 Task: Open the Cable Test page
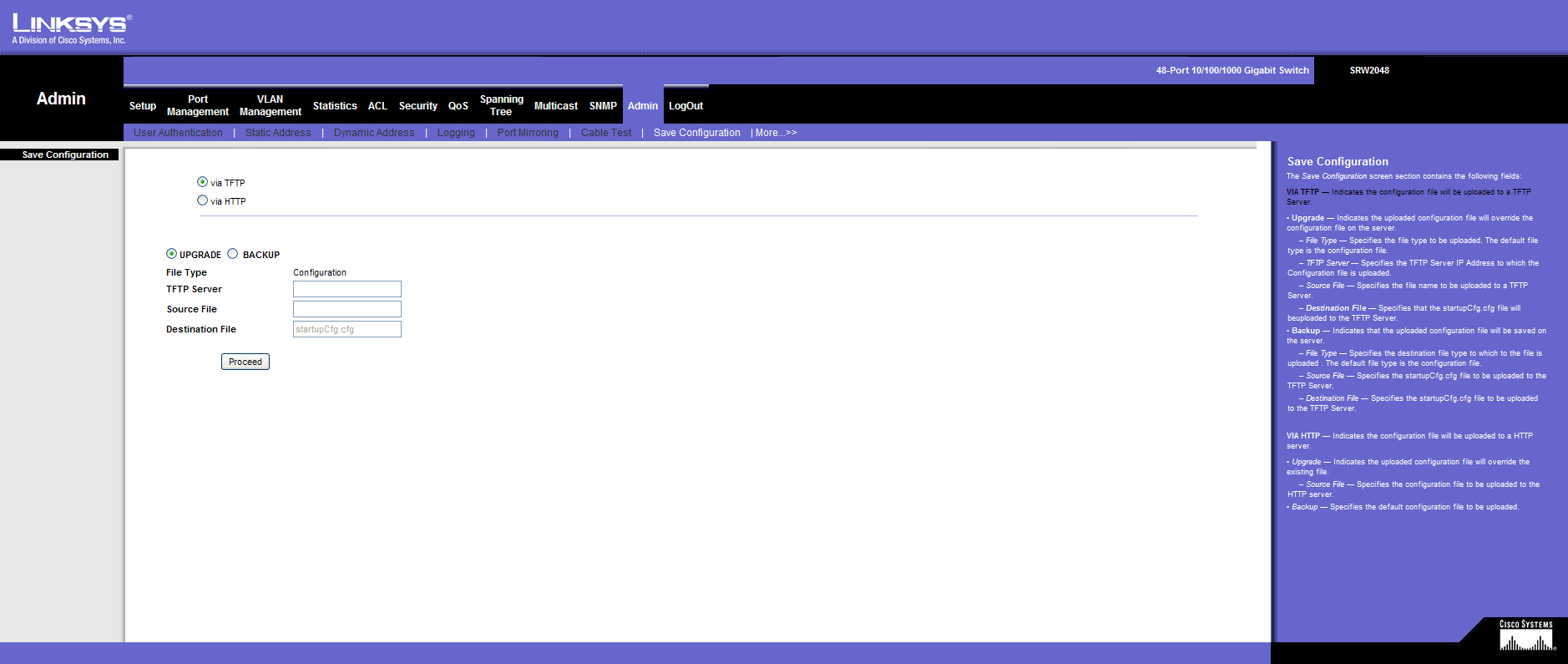click(606, 133)
